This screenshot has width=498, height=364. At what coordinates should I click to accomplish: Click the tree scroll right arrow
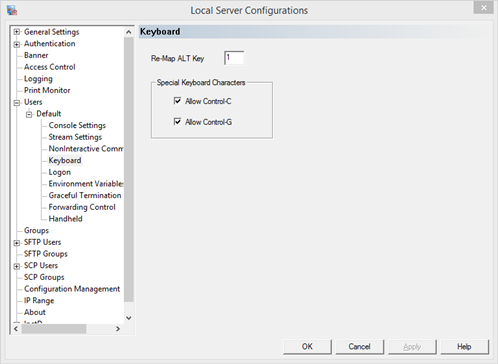tap(118, 329)
